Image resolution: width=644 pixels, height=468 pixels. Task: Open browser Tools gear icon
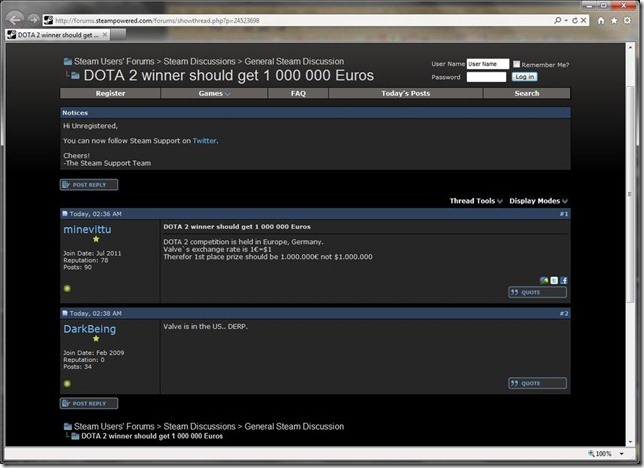pyautogui.click(x=627, y=21)
